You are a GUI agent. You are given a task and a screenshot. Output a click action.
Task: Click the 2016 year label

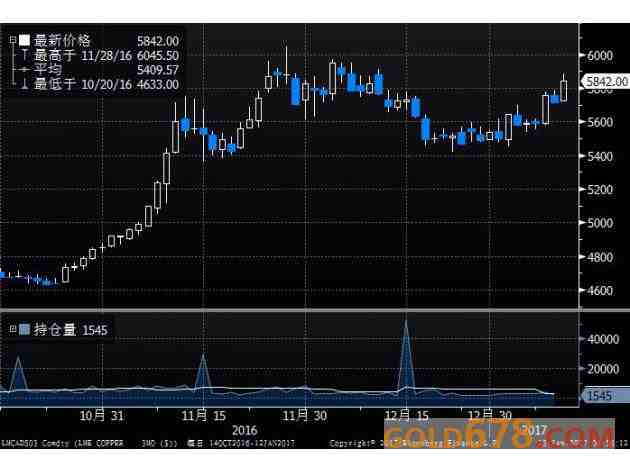(x=245, y=430)
